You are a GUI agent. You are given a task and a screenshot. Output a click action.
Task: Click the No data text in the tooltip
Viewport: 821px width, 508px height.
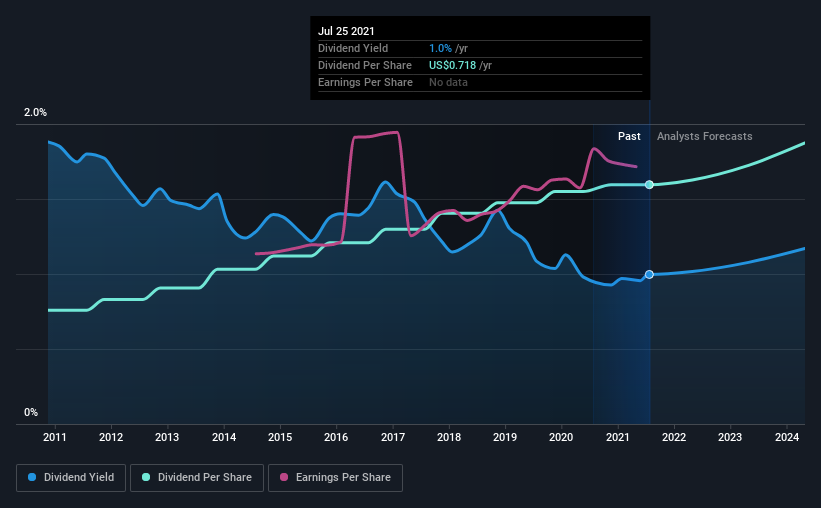448,82
